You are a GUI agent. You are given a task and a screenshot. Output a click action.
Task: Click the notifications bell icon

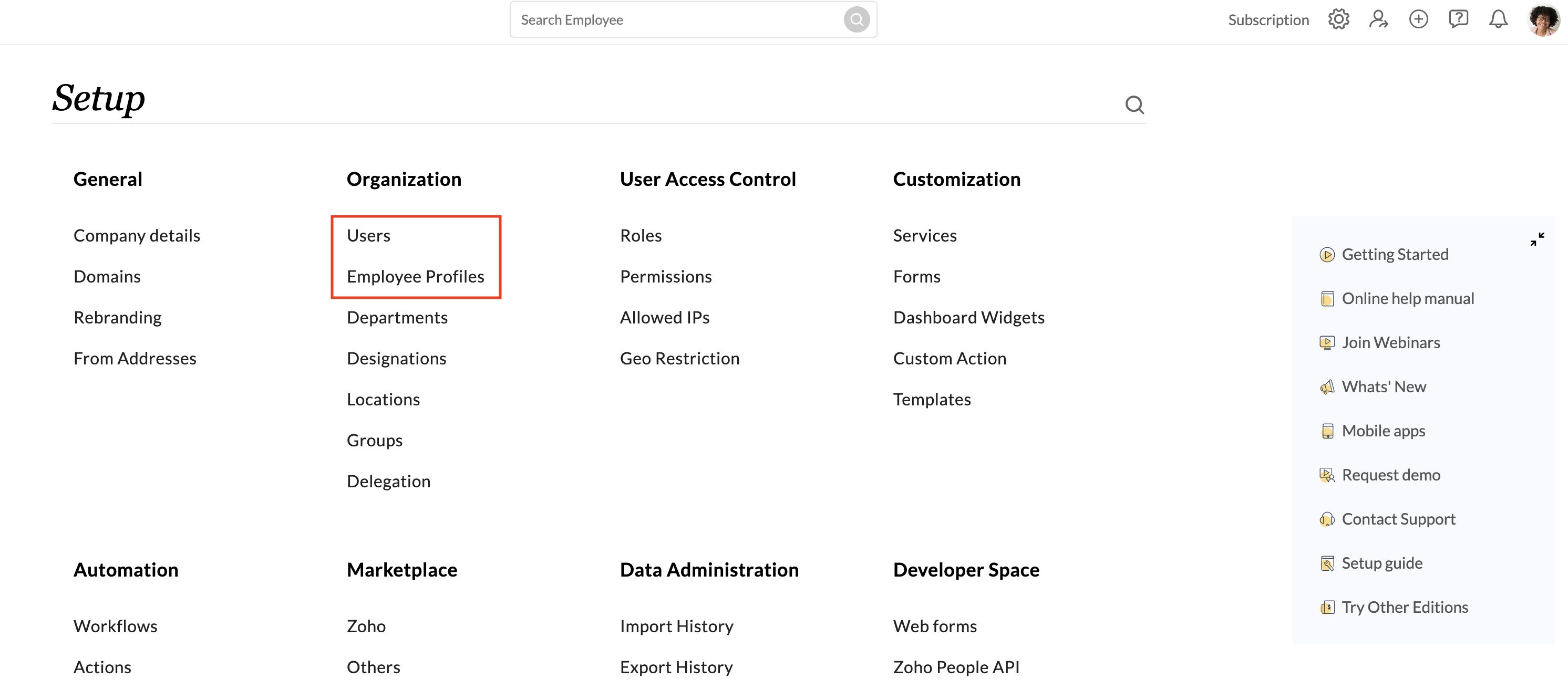pos(1499,19)
